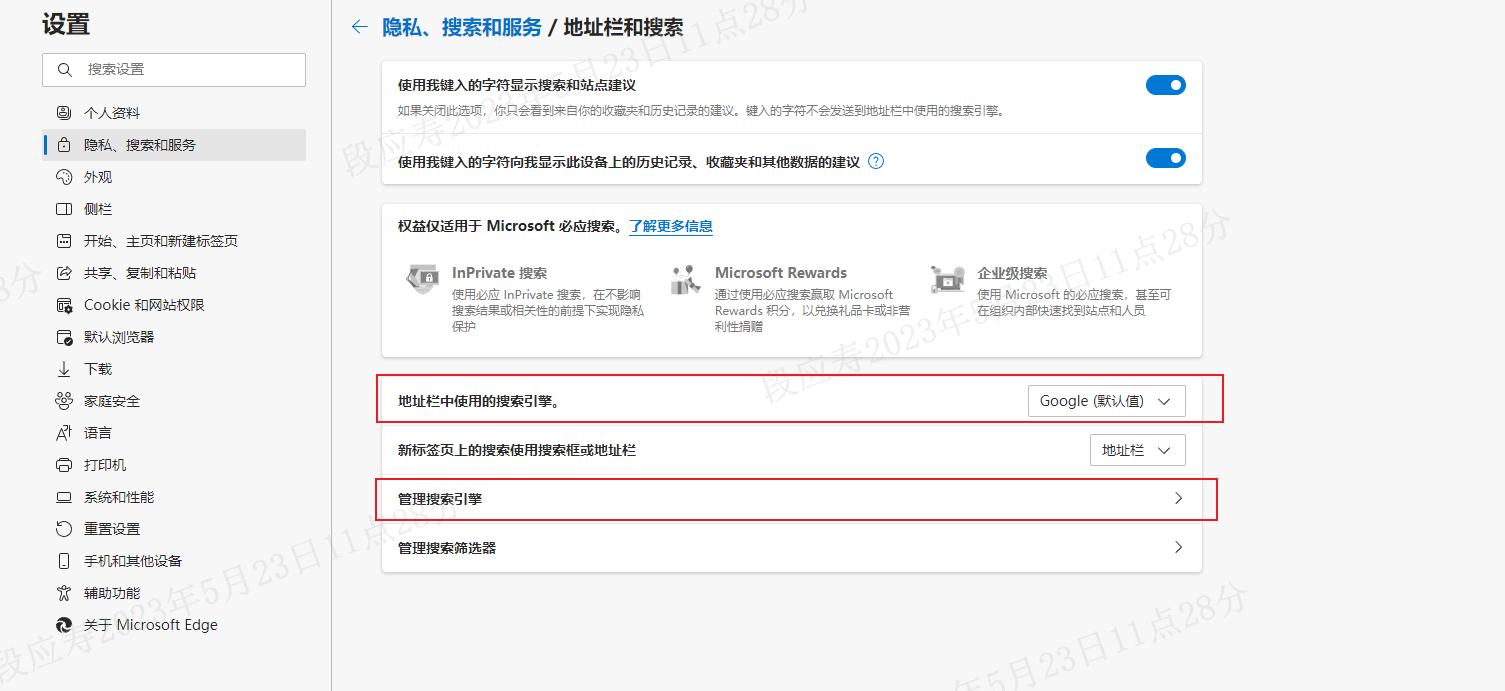Click the InPrivate 搜索 heading
Viewport: 1505px width, 691px height.
(499, 273)
